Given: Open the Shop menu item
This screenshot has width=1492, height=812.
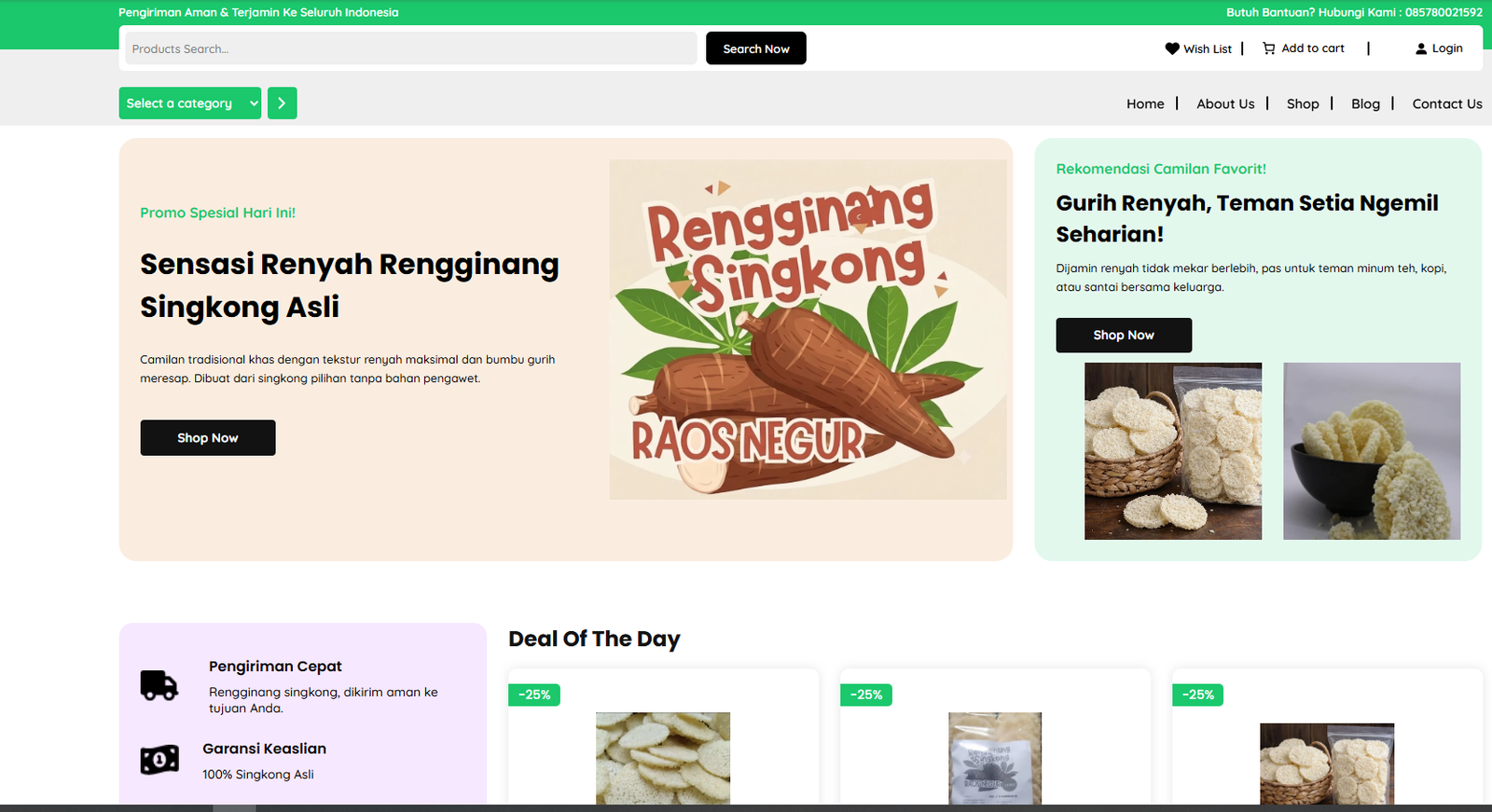Looking at the screenshot, I should [1303, 103].
